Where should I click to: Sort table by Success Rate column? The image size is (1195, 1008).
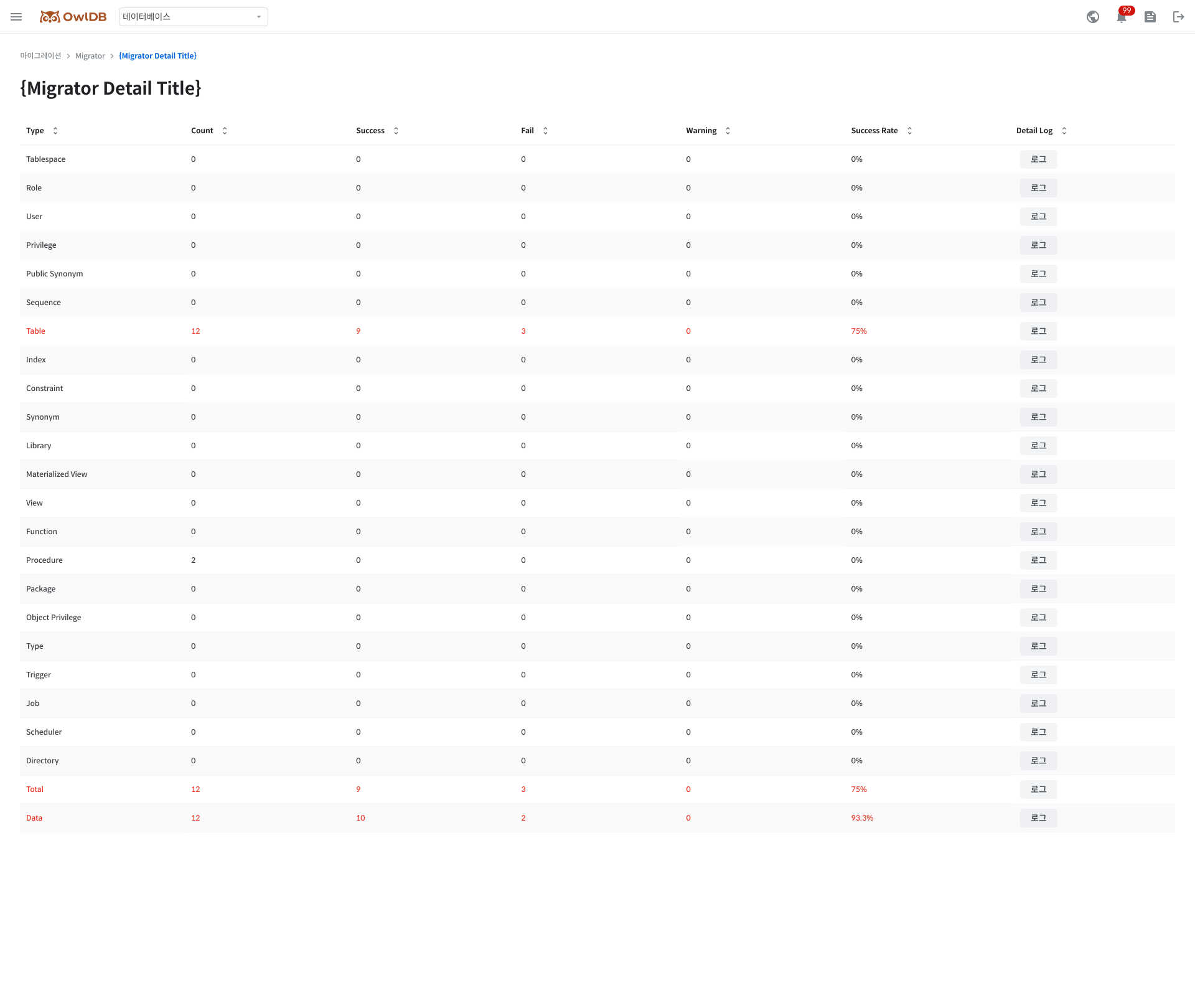click(x=909, y=131)
